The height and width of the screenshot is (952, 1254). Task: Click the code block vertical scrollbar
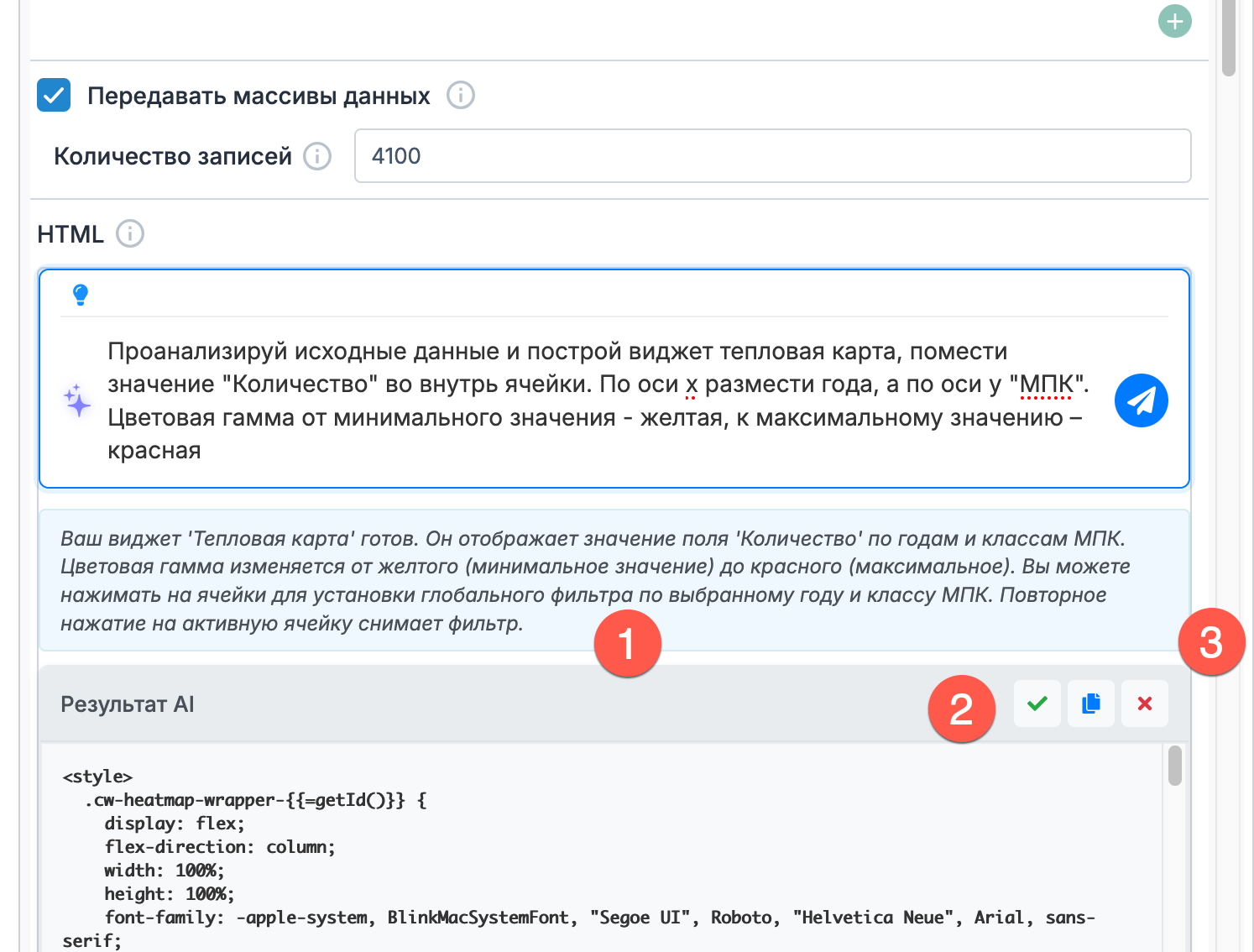click(1175, 766)
